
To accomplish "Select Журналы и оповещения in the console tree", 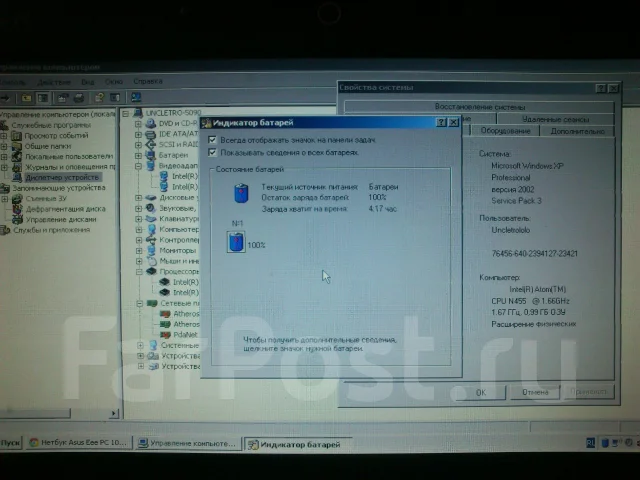I will coord(70,167).
